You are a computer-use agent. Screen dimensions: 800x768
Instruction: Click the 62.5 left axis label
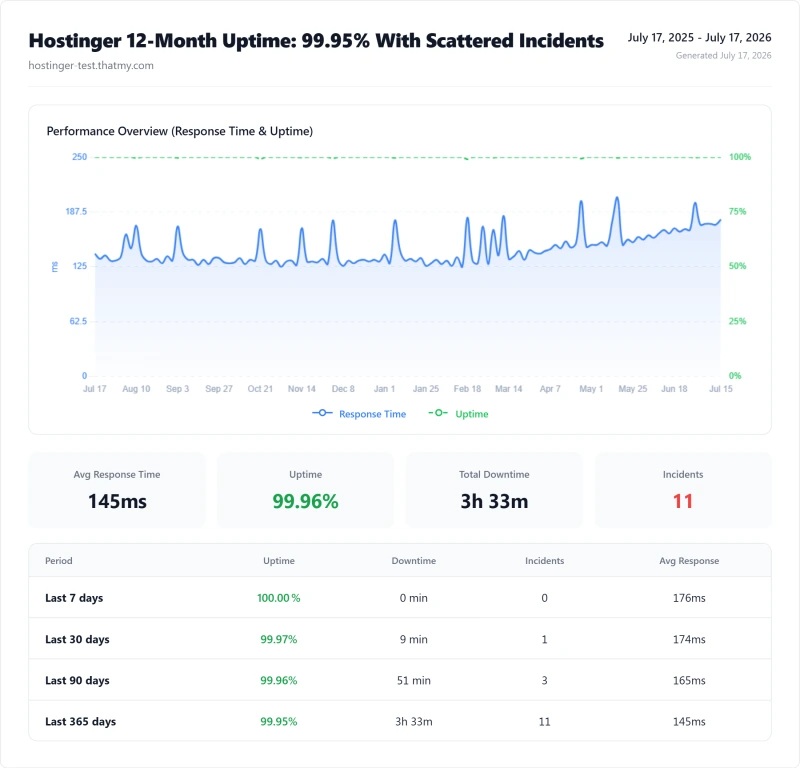(x=78, y=321)
